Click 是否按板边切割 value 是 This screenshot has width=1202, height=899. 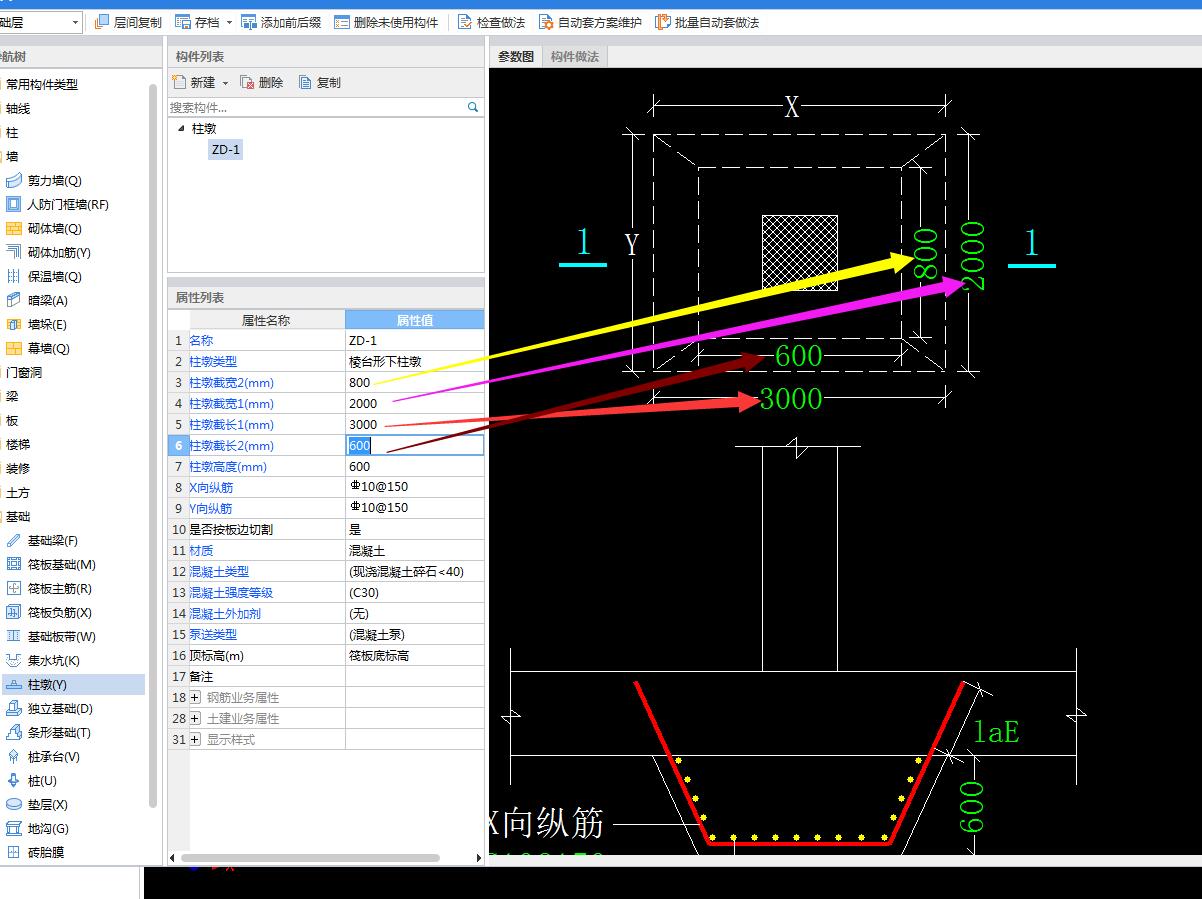[x=414, y=530]
